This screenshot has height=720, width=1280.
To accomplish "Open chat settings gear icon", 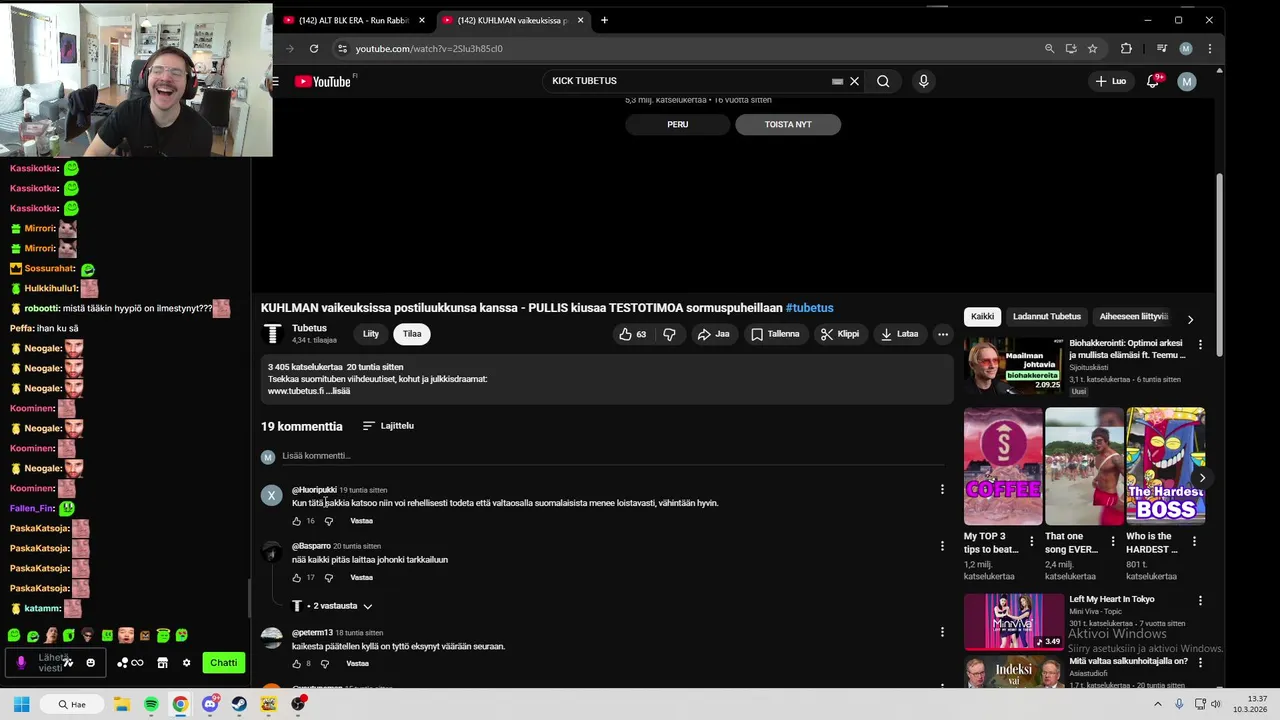I will pyautogui.click(x=186, y=662).
